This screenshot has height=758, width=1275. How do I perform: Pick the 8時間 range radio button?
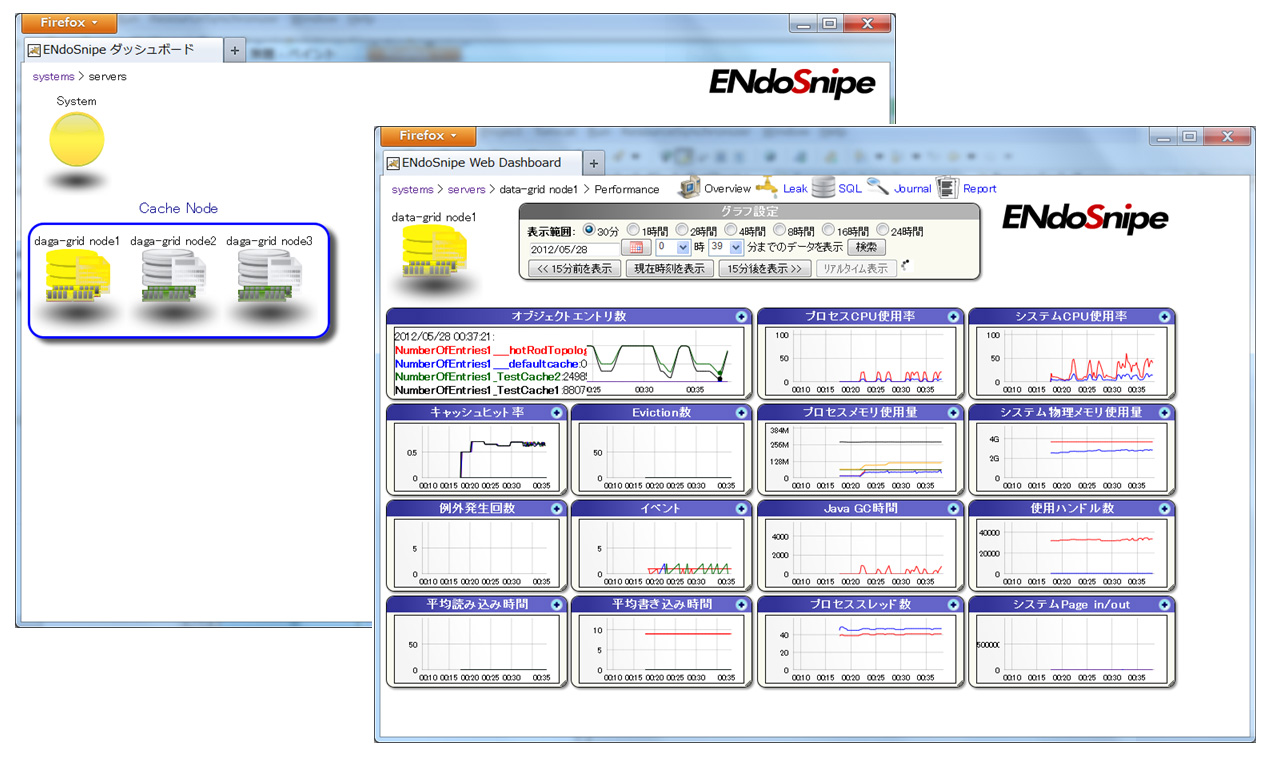[781, 230]
